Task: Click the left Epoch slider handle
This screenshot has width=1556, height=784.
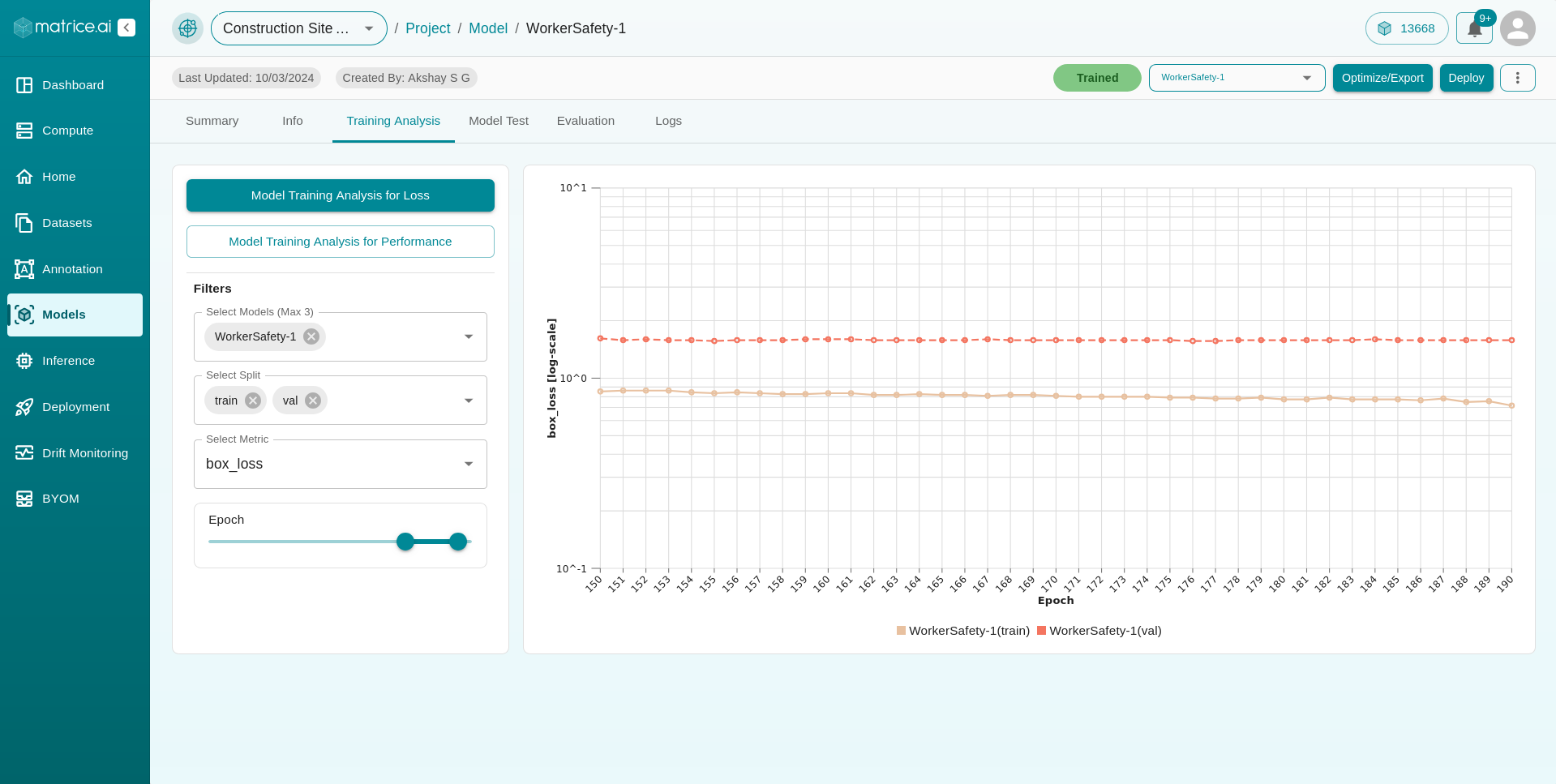Action: point(405,542)
